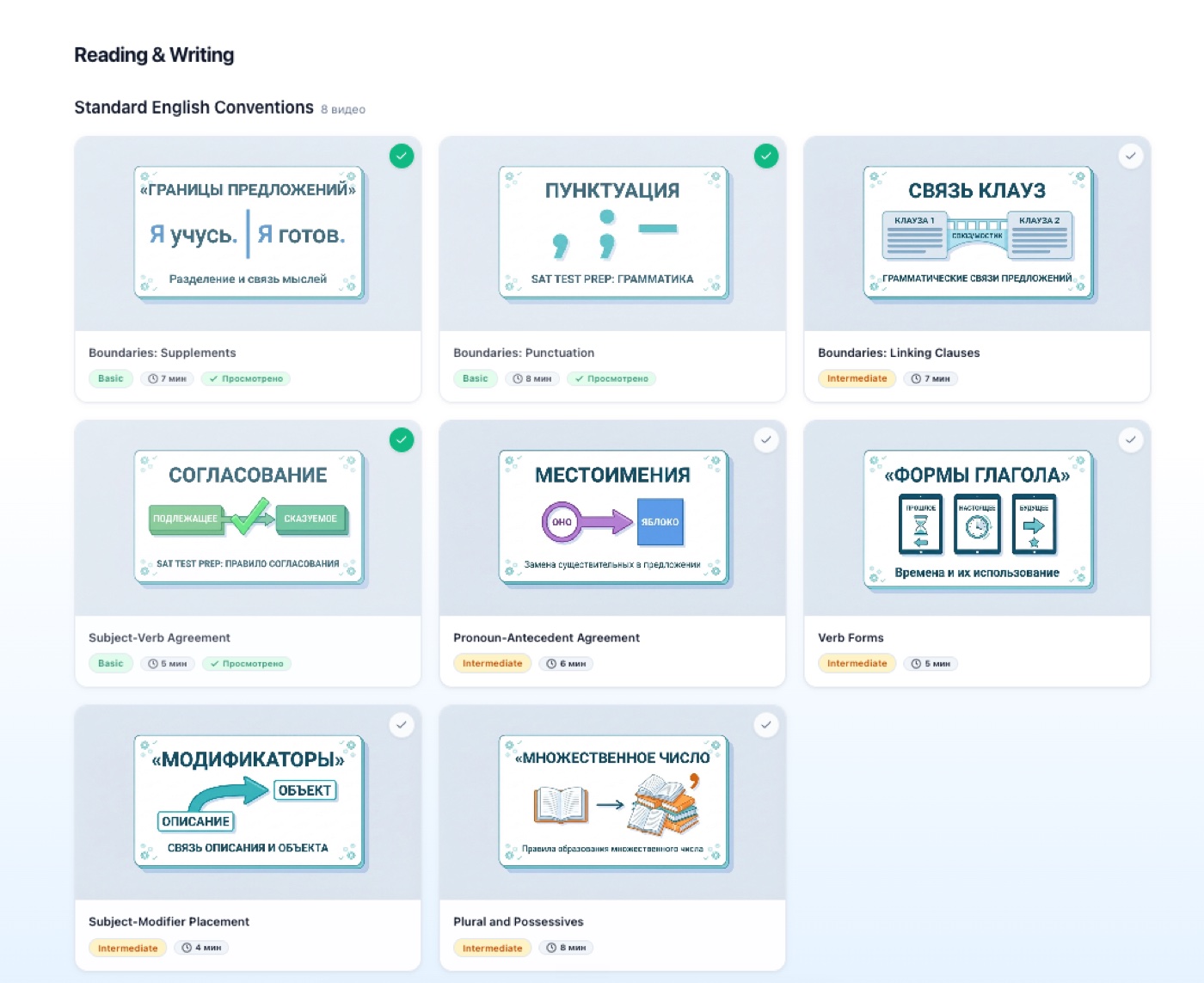Open Subject-Verb Agreement title link
Viewport: 1204px width, 983px height.
point(159,637)
